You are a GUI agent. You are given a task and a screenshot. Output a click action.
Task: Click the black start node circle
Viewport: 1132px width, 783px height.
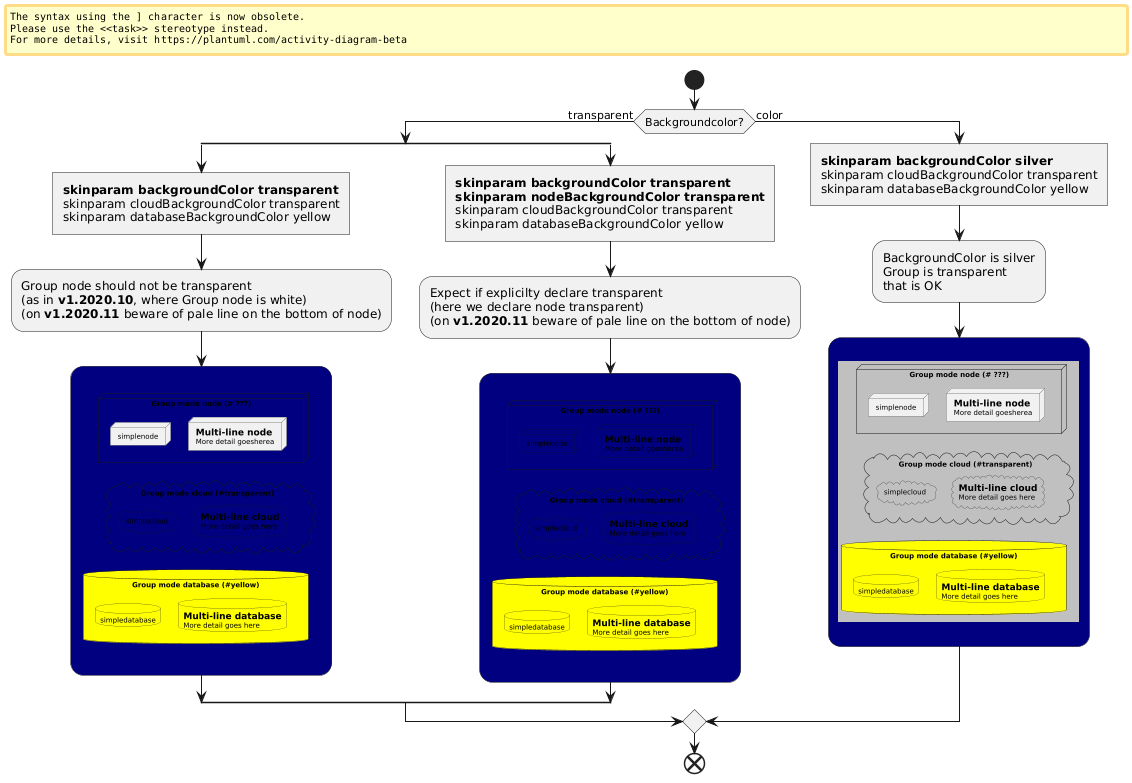pos(693,79)
